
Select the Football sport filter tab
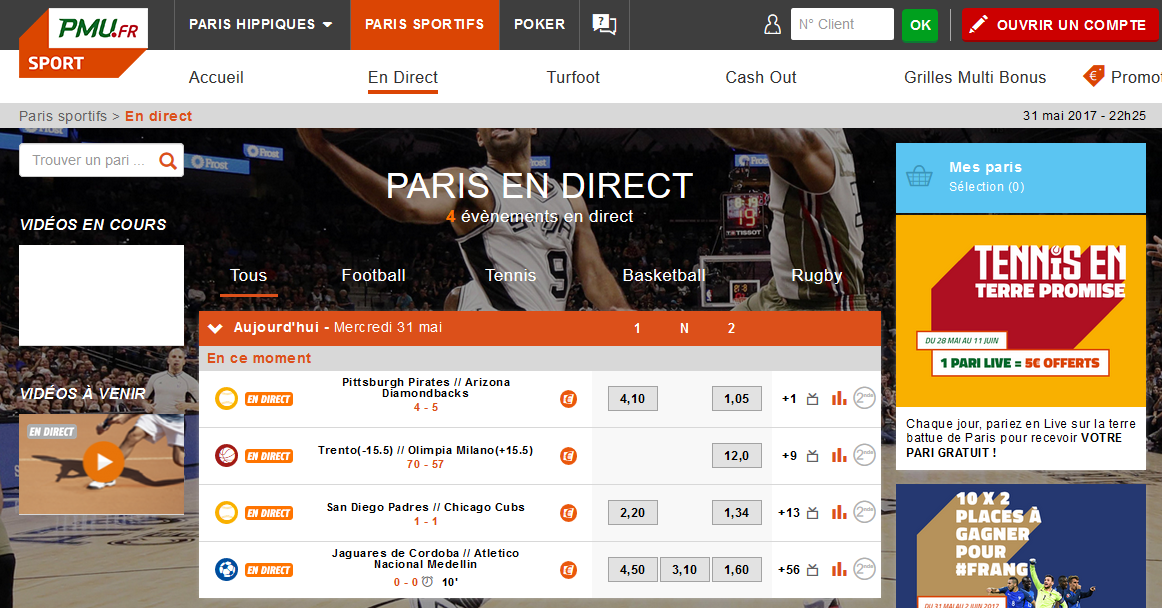point(374,276)
